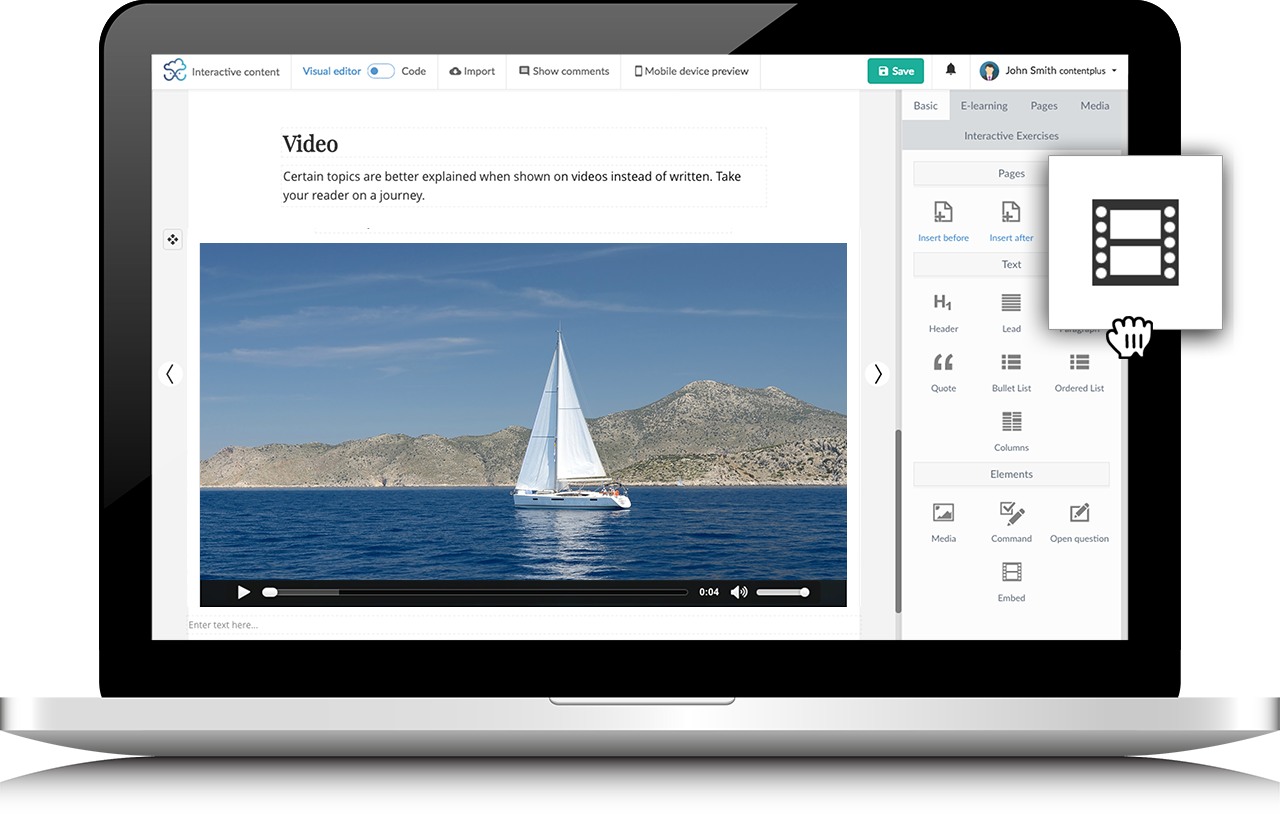Screen dimensions: 1280x815
Task: Toggle the Visual editor / Code switch
Action: [380, 71]
